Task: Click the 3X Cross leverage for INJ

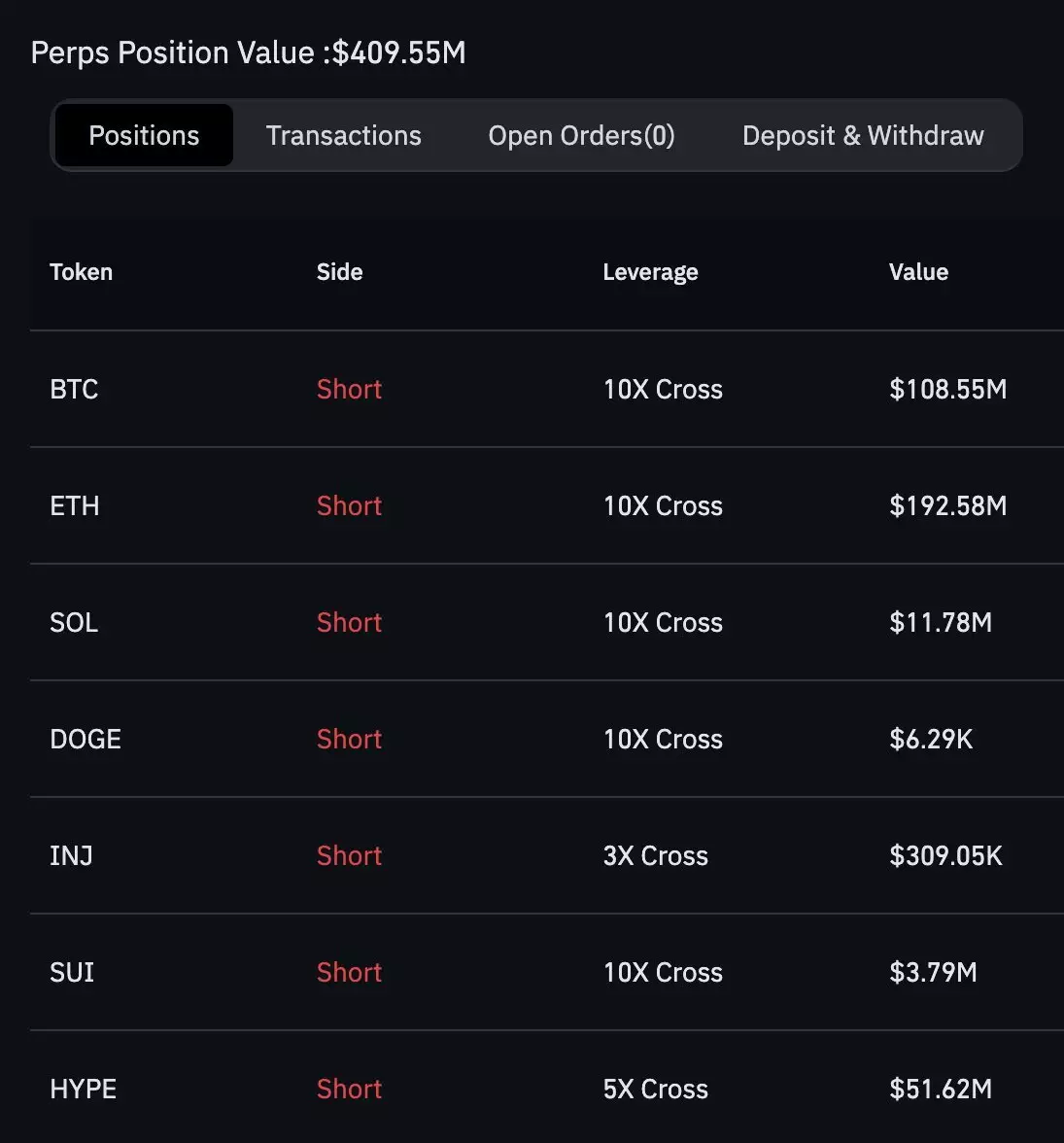Action: tap(655, 855)
